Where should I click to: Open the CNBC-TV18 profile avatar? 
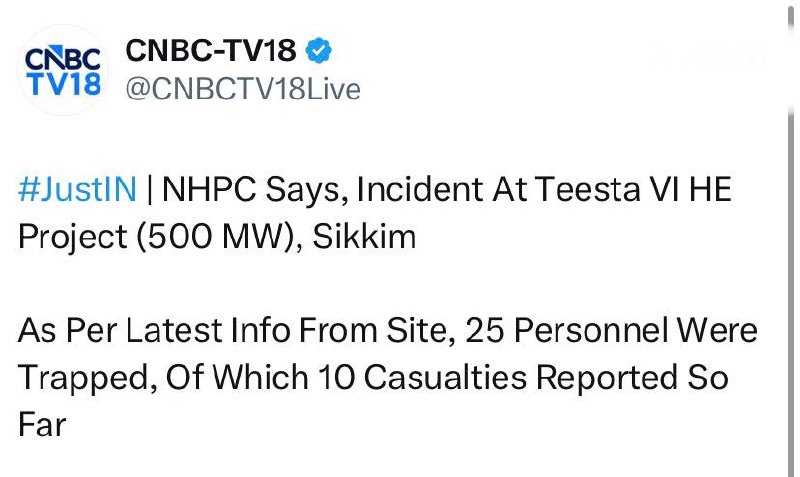(x=63, y=70)
